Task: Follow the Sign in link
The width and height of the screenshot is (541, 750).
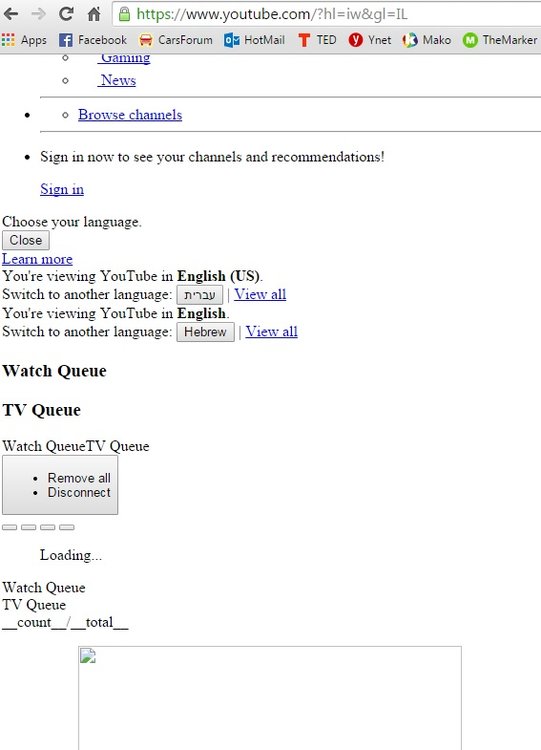Action: point(62,189)
